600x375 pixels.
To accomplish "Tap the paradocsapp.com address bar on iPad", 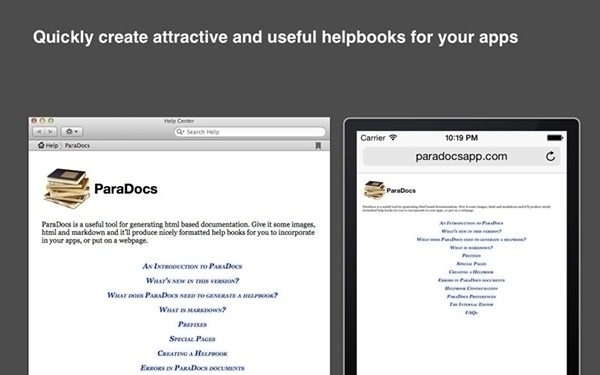I will tap(461, 156).
